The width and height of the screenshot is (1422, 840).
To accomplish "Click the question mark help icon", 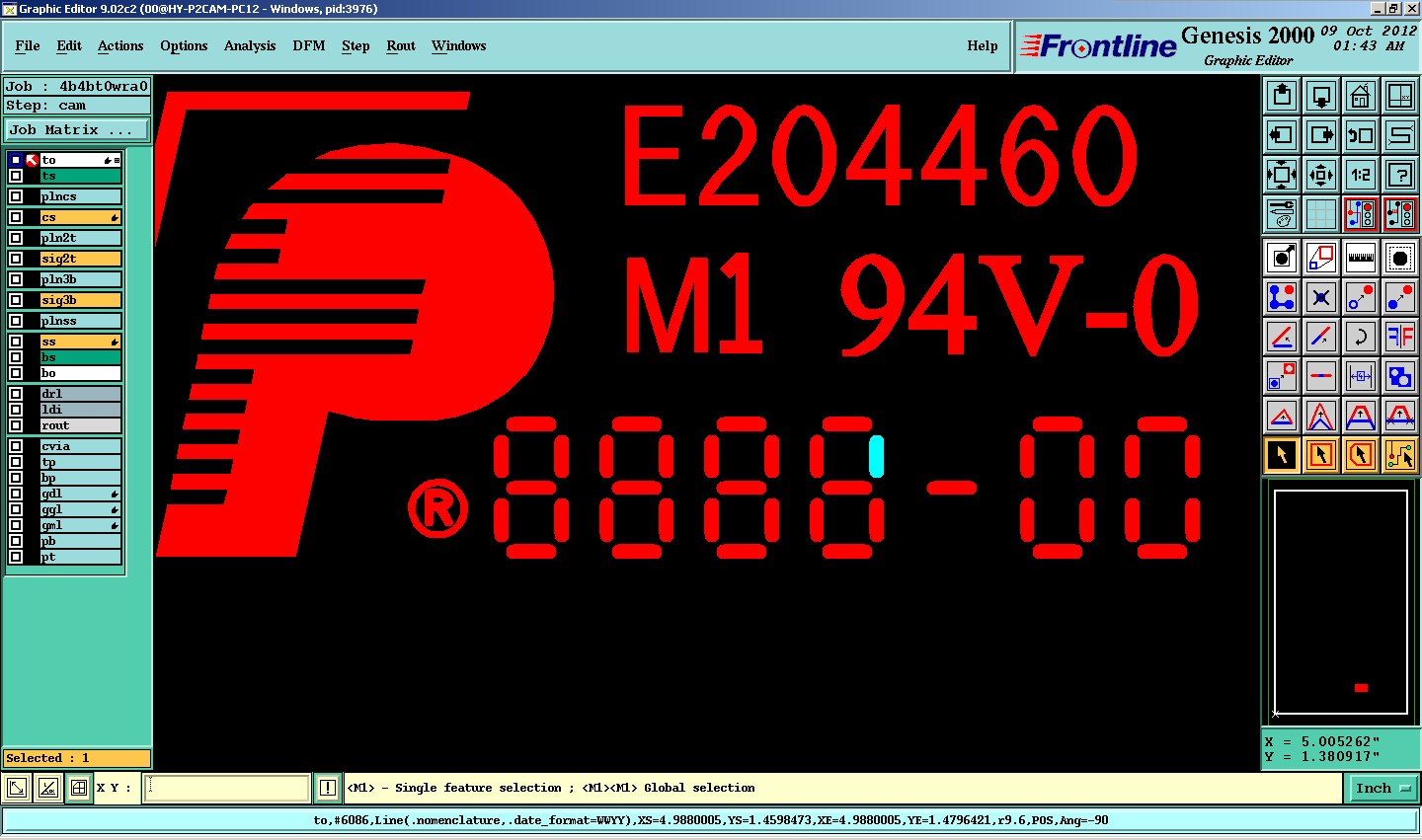I will pos(1400,175).
